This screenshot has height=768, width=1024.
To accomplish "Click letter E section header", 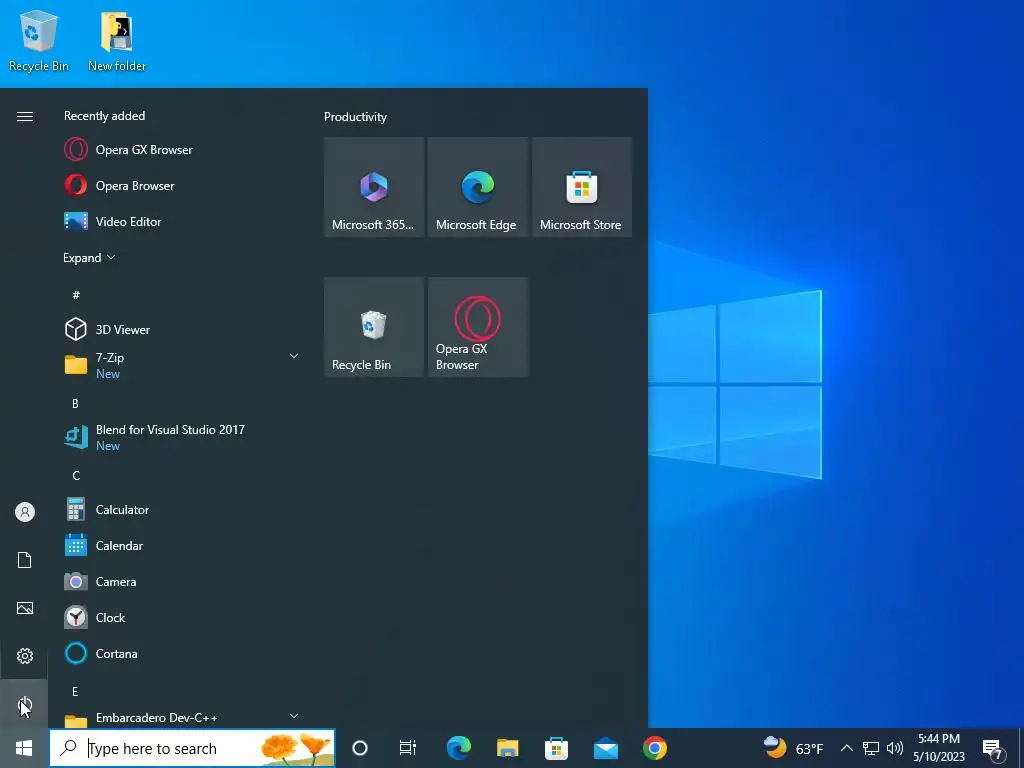I will (x=76, y=691).
